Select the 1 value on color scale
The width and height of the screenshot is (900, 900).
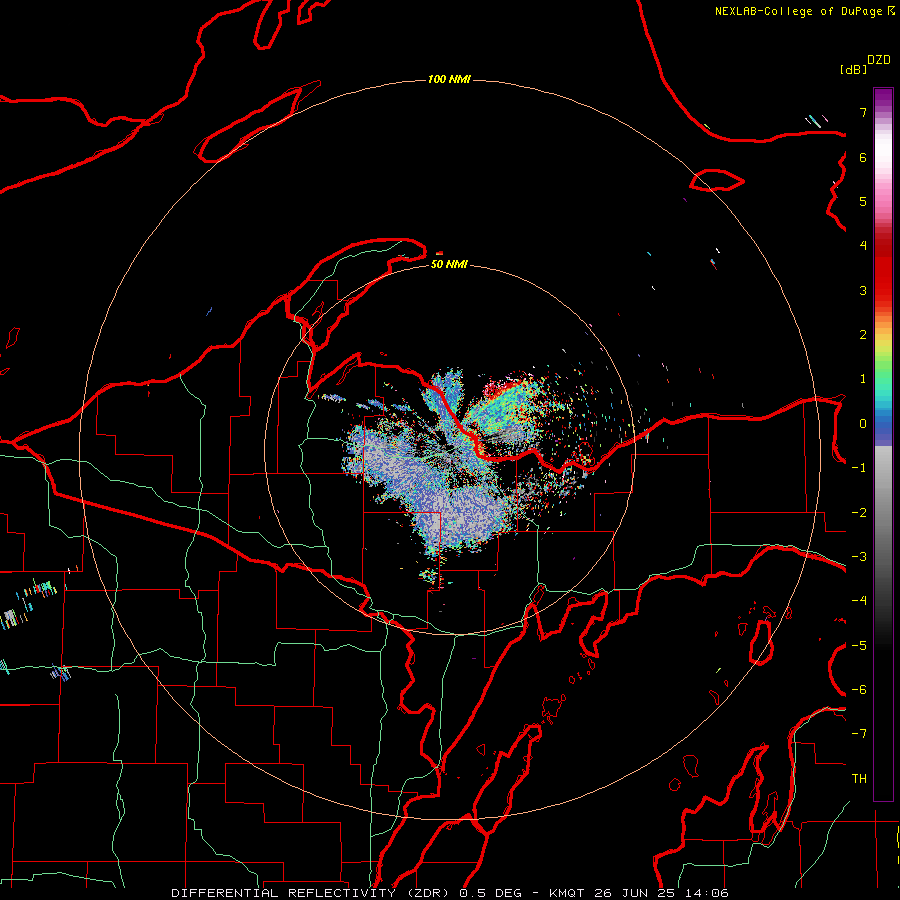(x=863, y=379)
